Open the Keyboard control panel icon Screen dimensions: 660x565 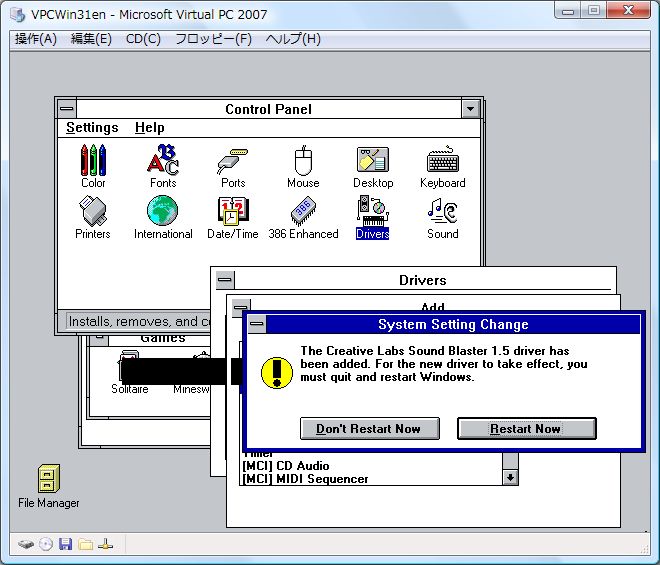coord(443,166)
